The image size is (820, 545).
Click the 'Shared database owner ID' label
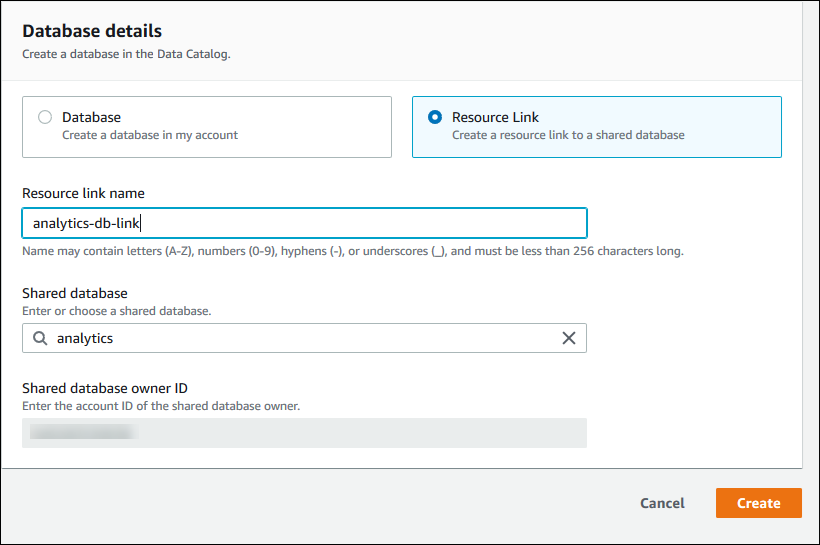tap(105, 388)
